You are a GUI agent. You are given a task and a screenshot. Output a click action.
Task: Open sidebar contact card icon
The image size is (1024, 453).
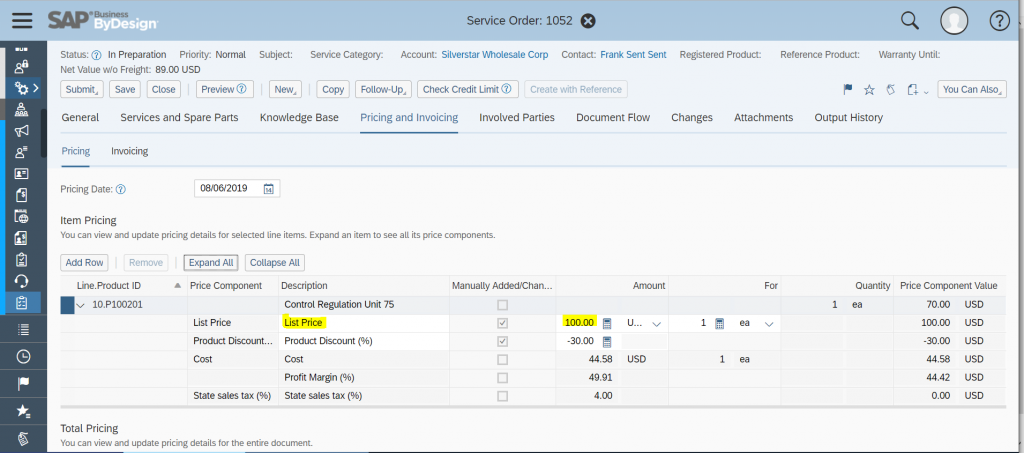point(22,174)
